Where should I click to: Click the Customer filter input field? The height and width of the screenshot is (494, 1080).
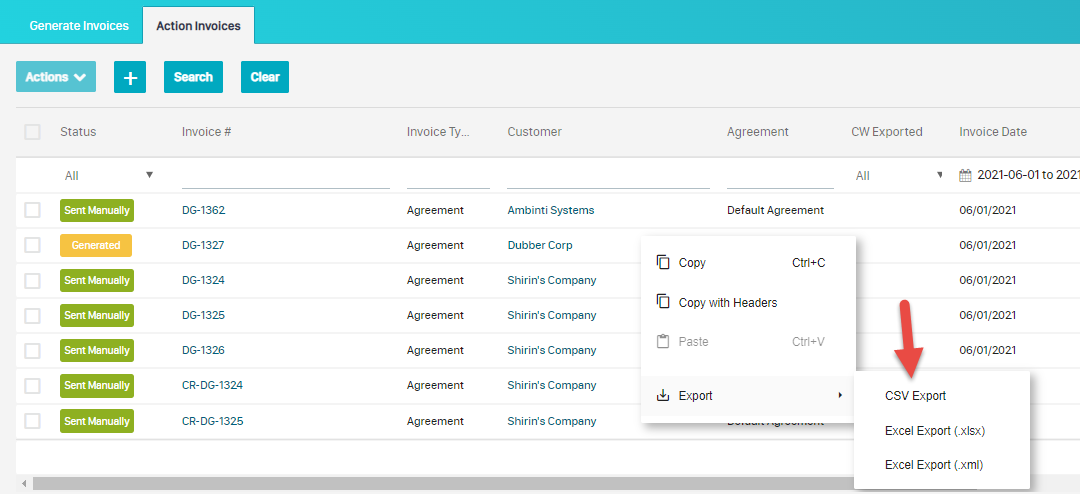[608, 176]
